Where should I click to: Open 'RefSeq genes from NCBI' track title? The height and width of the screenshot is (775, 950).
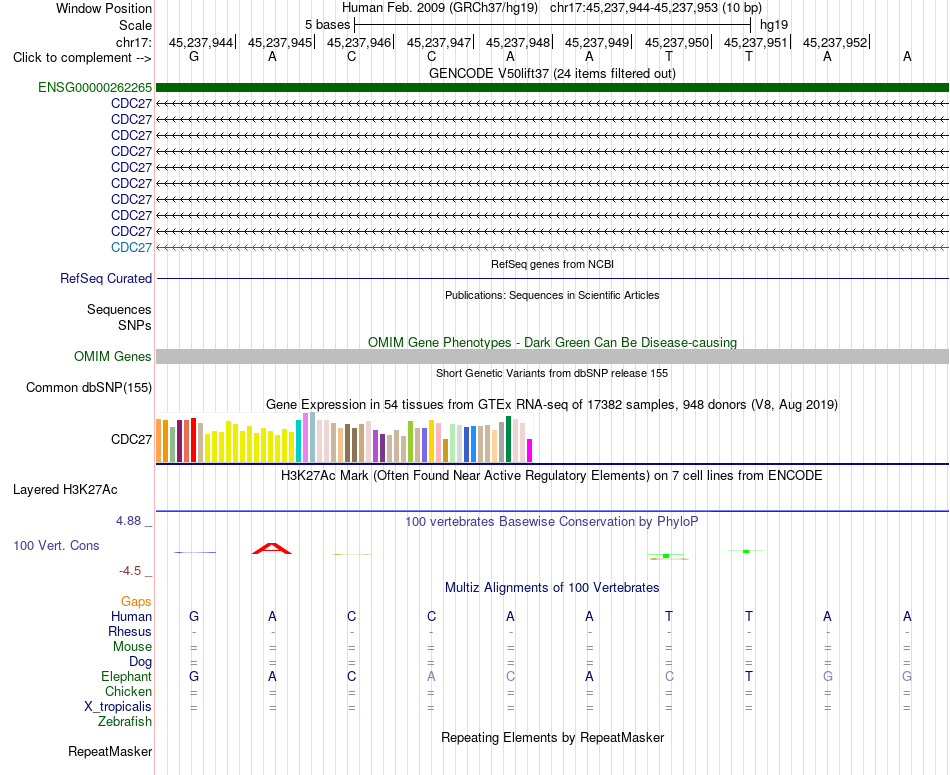pyautogui.click(x=552, y=264)
